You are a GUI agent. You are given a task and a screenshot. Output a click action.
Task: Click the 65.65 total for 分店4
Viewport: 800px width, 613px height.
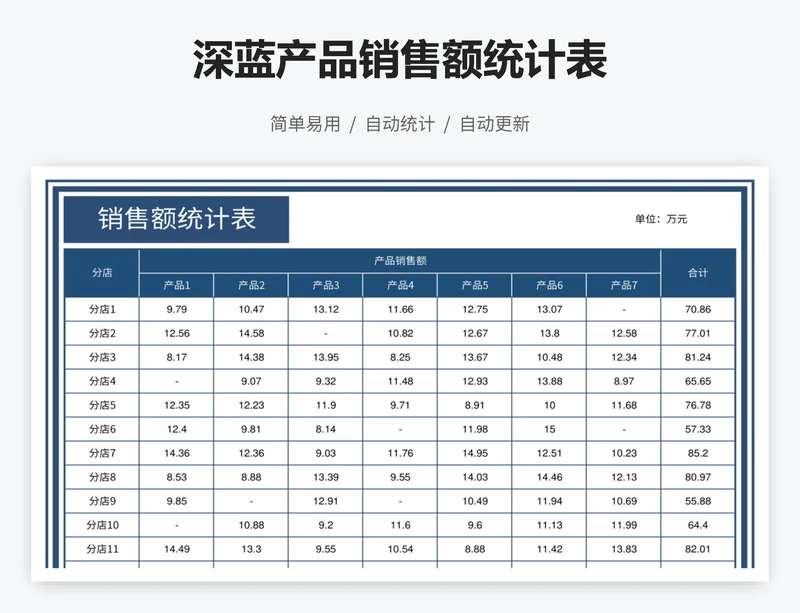(x=698, y=381)
